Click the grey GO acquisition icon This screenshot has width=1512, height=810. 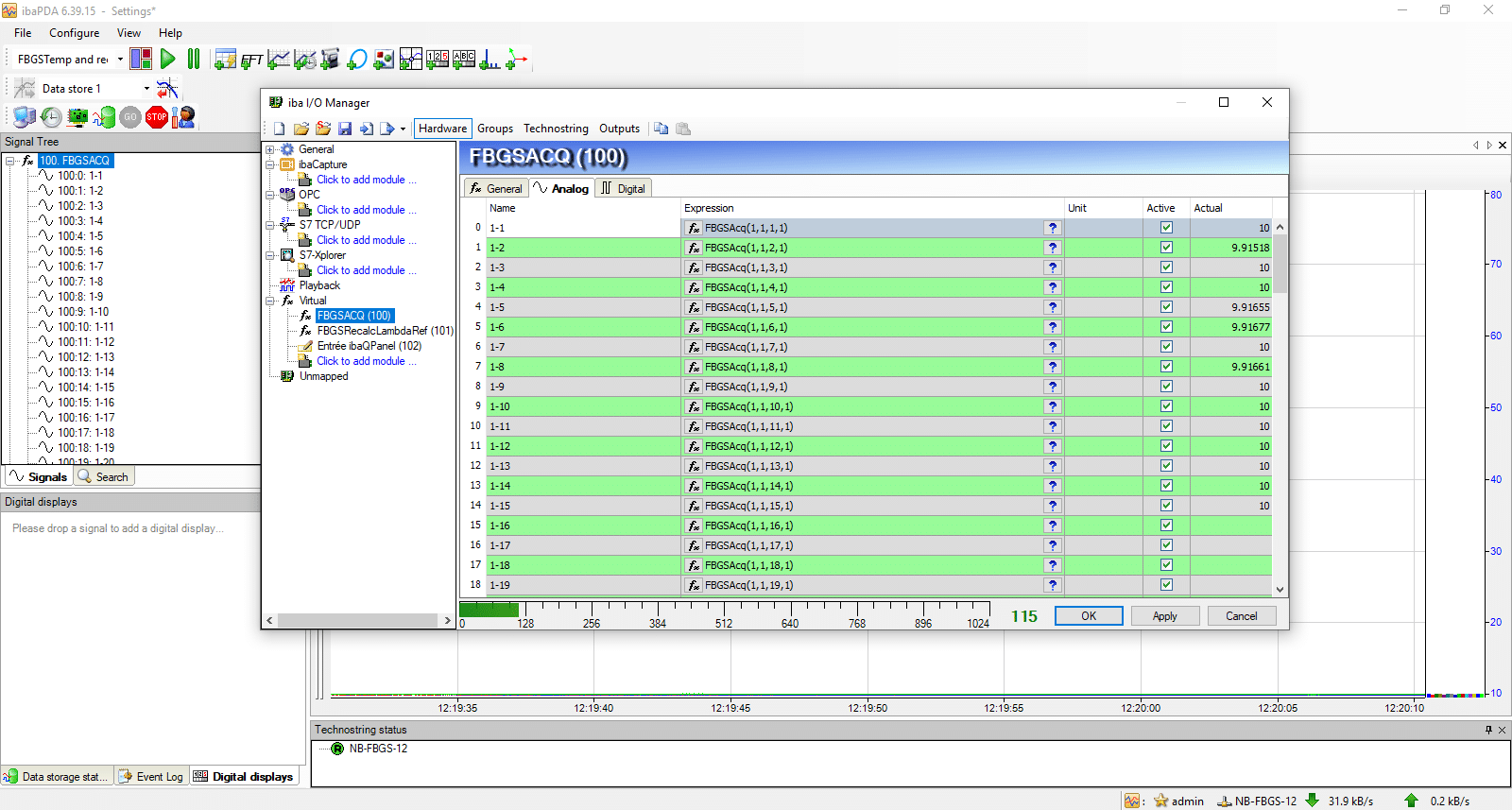pos(130,116)
